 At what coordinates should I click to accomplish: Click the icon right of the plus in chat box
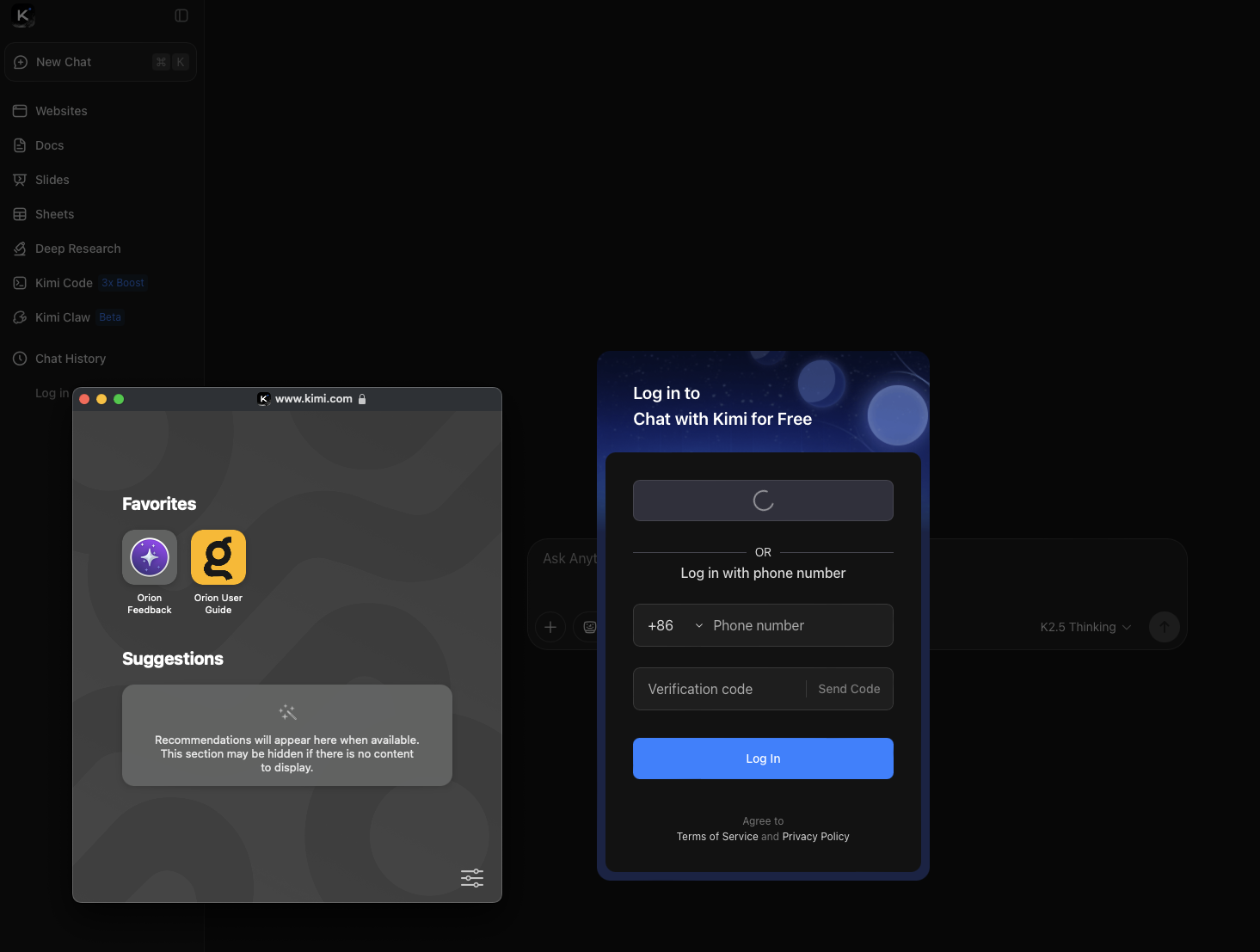[589, 627]
